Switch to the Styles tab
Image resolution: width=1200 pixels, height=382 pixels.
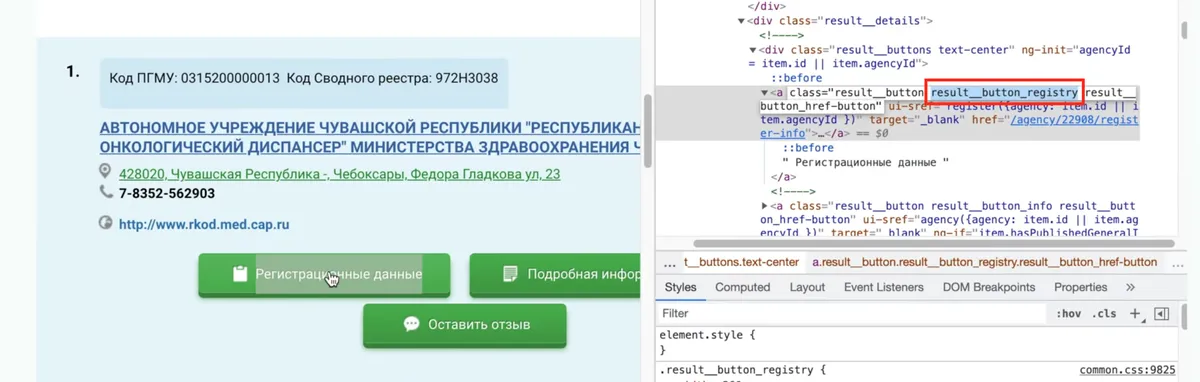[x=680, y=287]
